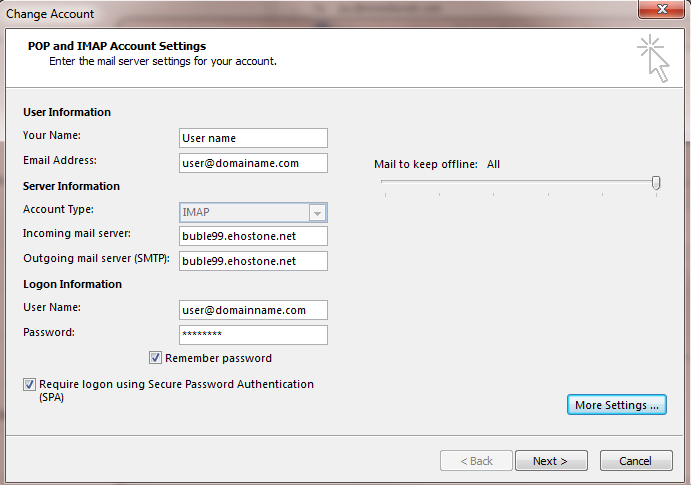Click the Mail to keep offline slider handle
691x485 pixels.
(x=656, y=182)
